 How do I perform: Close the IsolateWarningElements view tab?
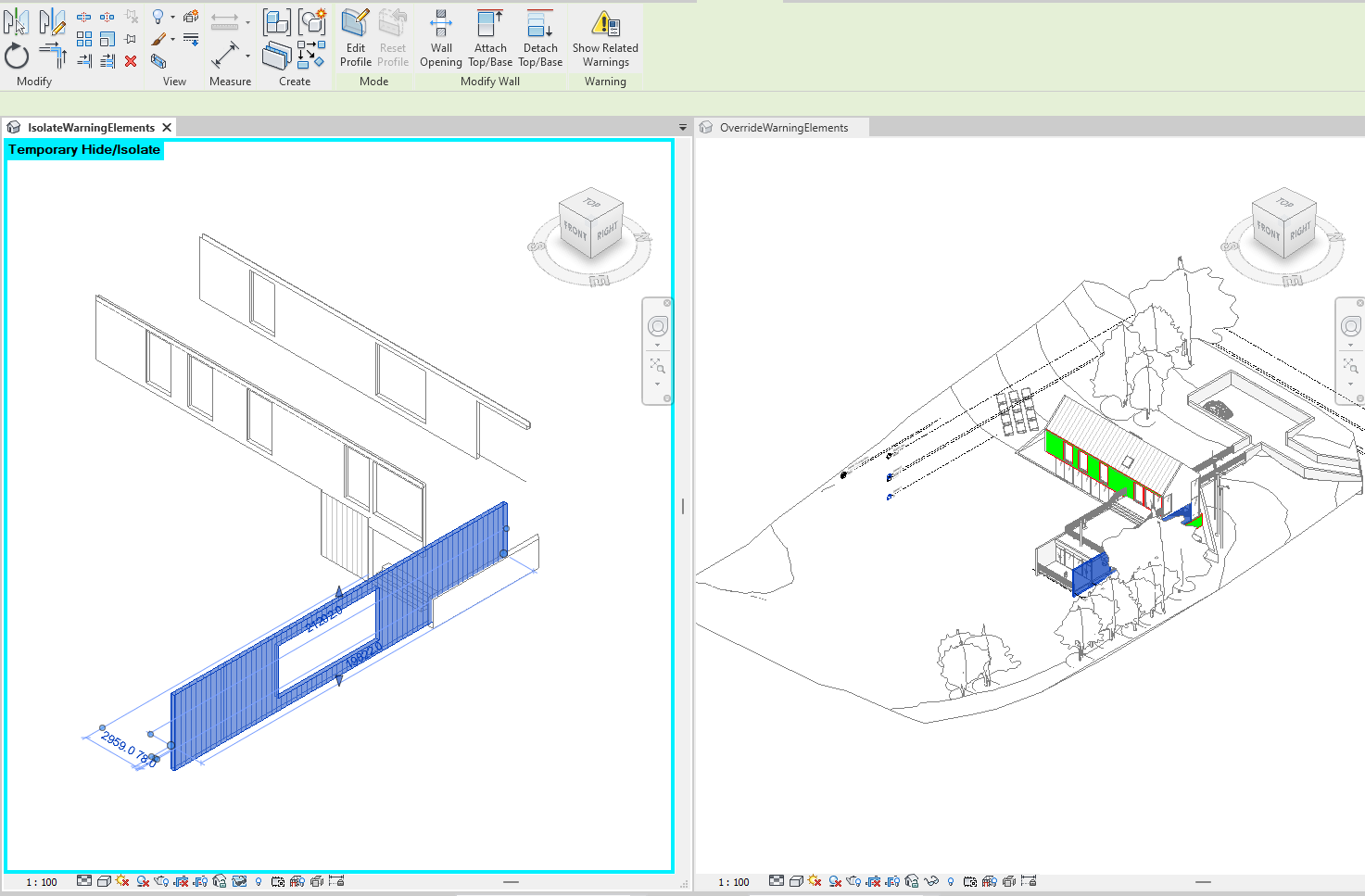coord(167,128)
